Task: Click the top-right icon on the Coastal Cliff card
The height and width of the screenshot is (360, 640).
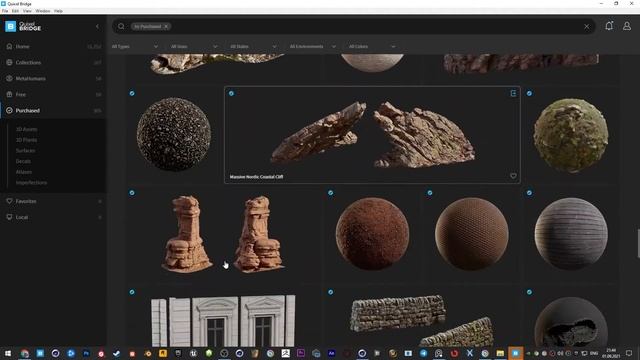Action: [x=513, y=93]
